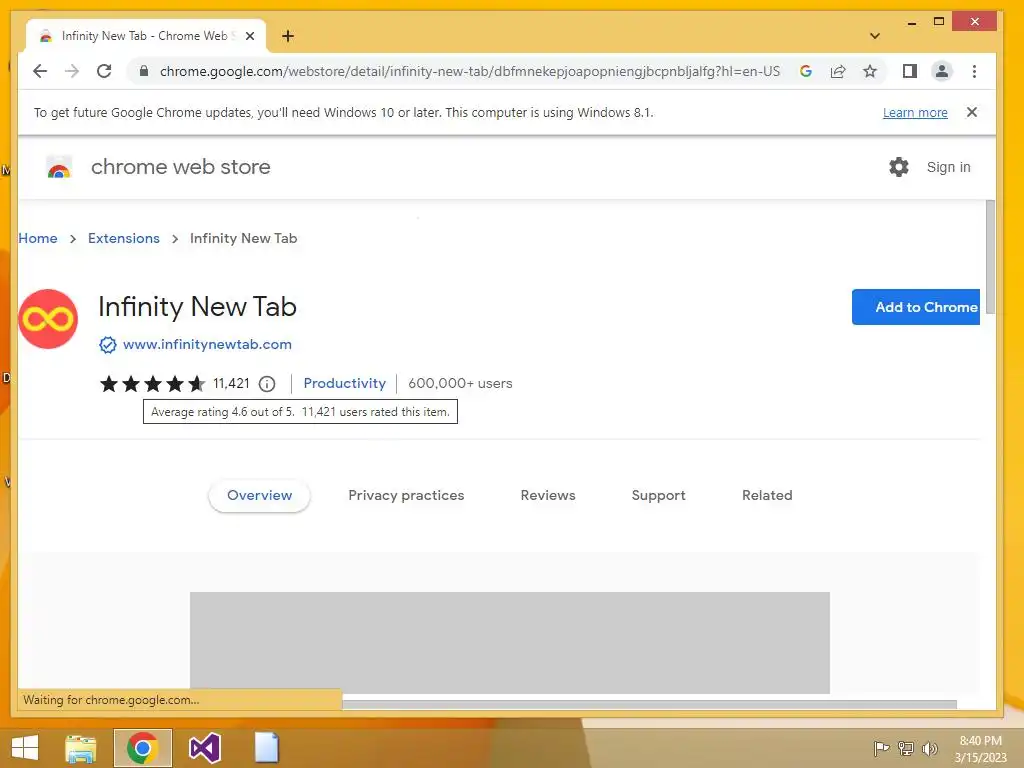
Task: Click Add to Chrome button
Action: (916, 307)
